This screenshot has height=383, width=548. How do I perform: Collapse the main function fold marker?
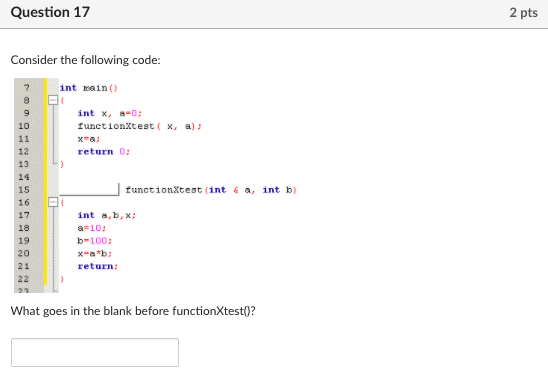[x=53, y=100]
